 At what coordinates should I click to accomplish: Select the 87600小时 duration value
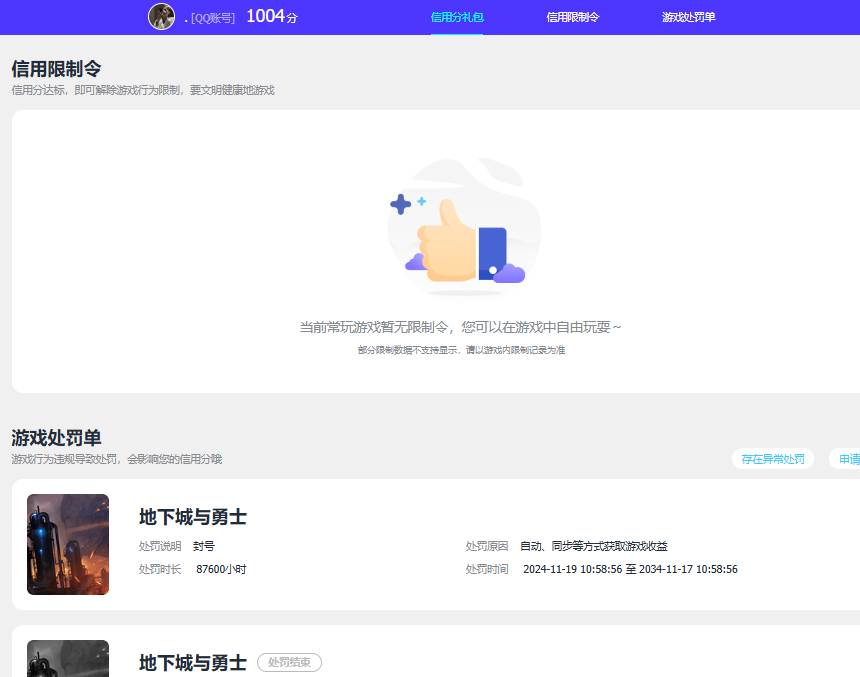221,569
